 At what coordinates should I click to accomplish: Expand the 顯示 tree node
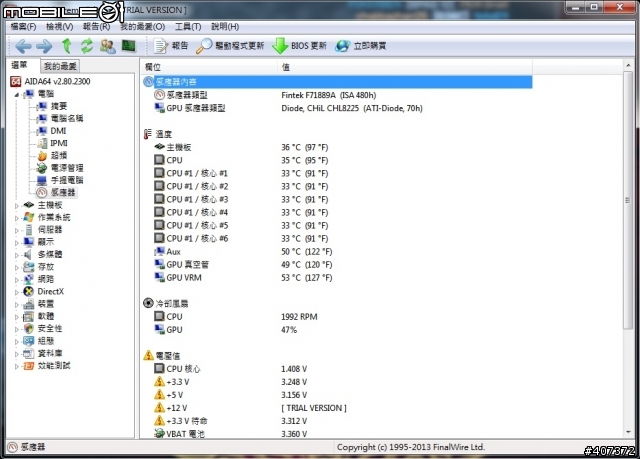point(17,243)
